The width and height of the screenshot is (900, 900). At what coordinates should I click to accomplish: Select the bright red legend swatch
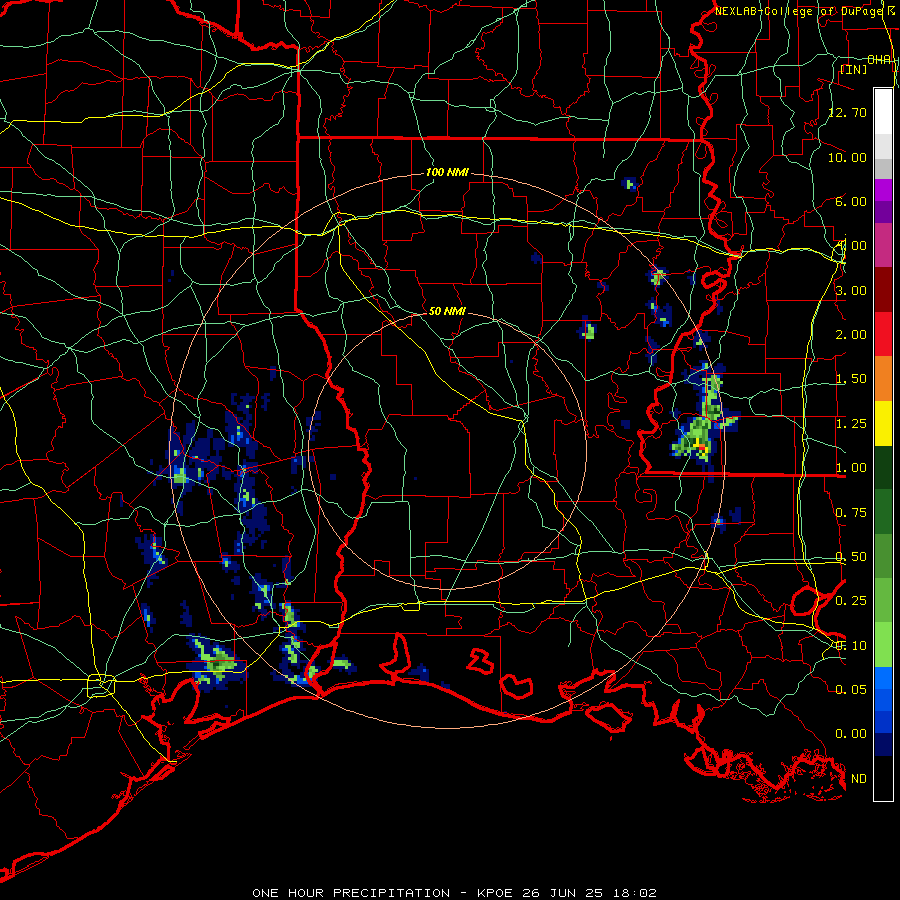(883, 335)
